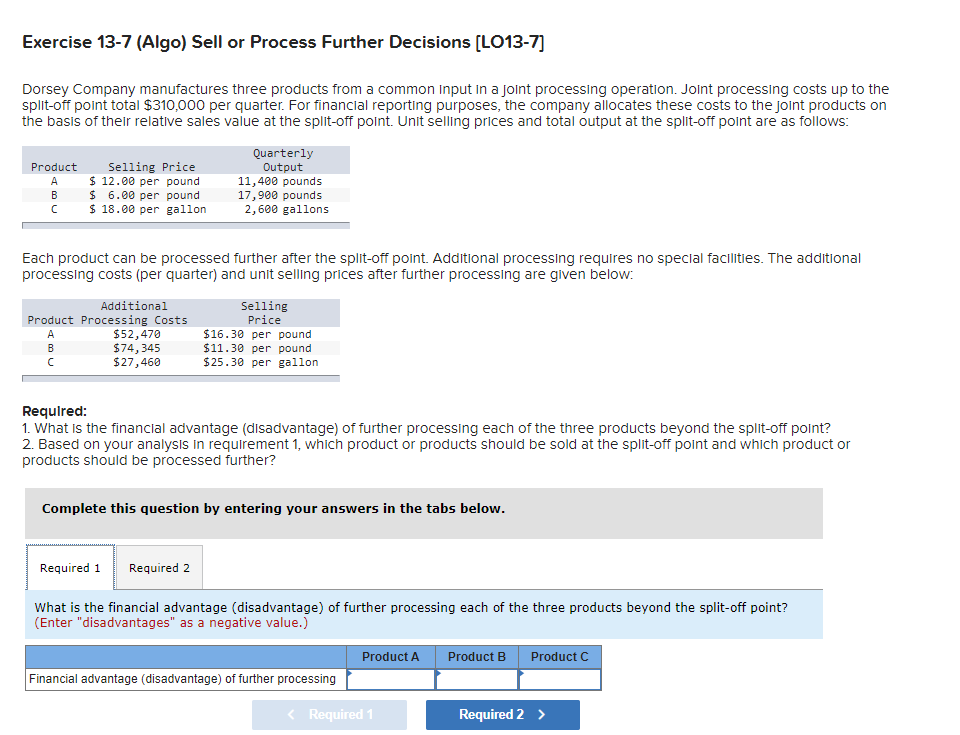The width and height of the screenshot is (960, 735).
Task: Click the Quarterly Output column header
Action: pos(283,160)
